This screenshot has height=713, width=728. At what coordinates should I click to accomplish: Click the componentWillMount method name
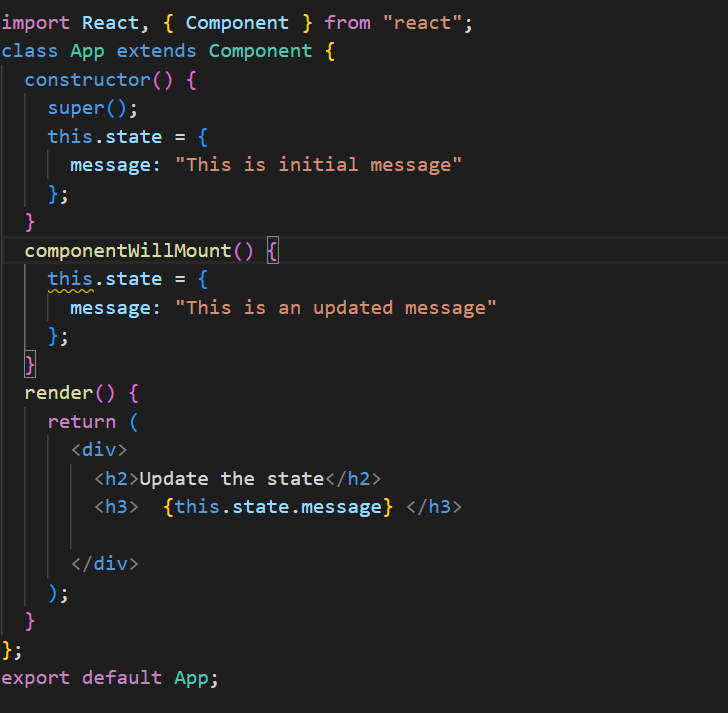coord(128,251)
